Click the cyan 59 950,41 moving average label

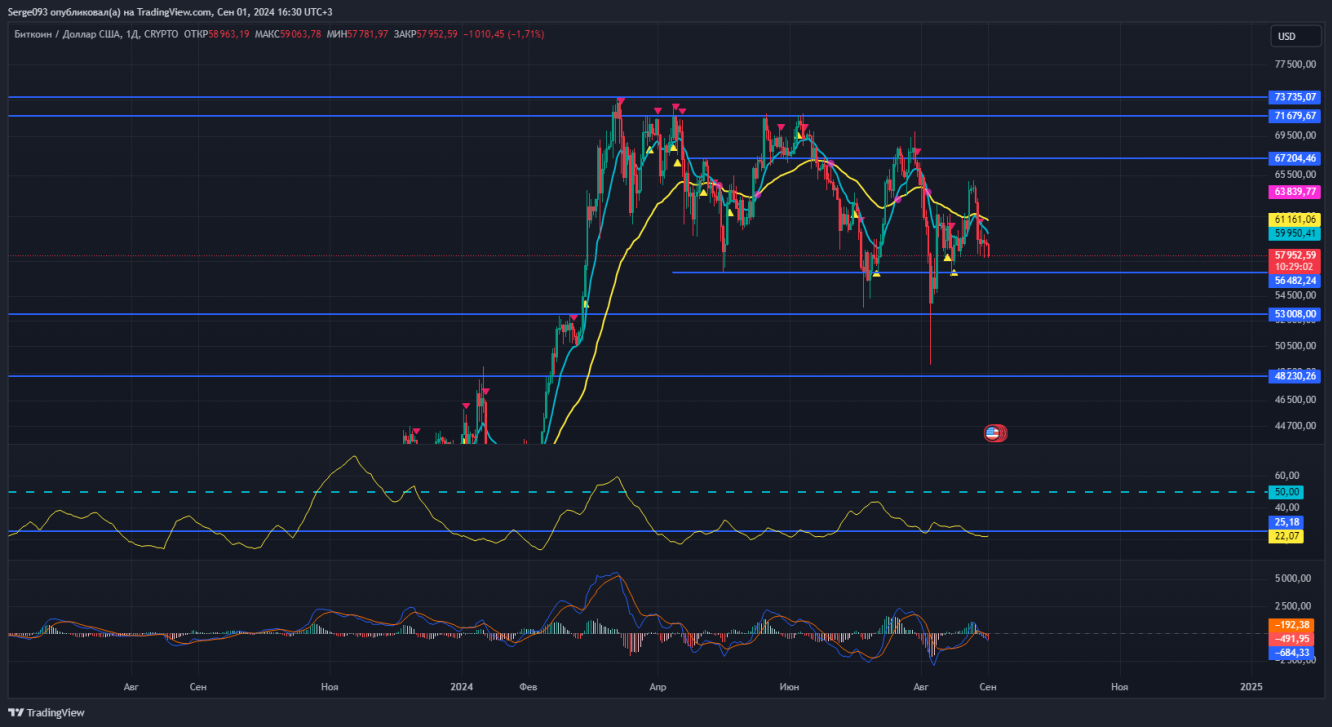pyautogui.click(x=1295, y=233)
